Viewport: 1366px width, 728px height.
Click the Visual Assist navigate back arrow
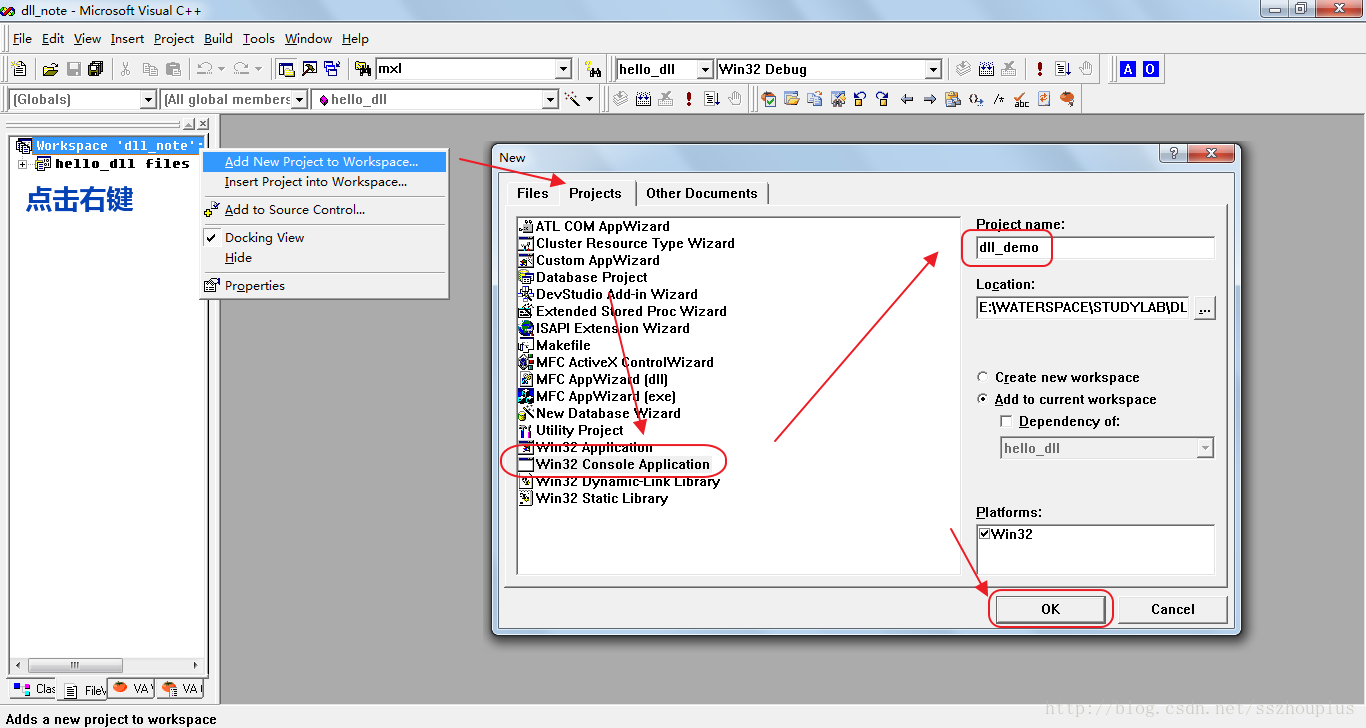[x=907, y=99]
